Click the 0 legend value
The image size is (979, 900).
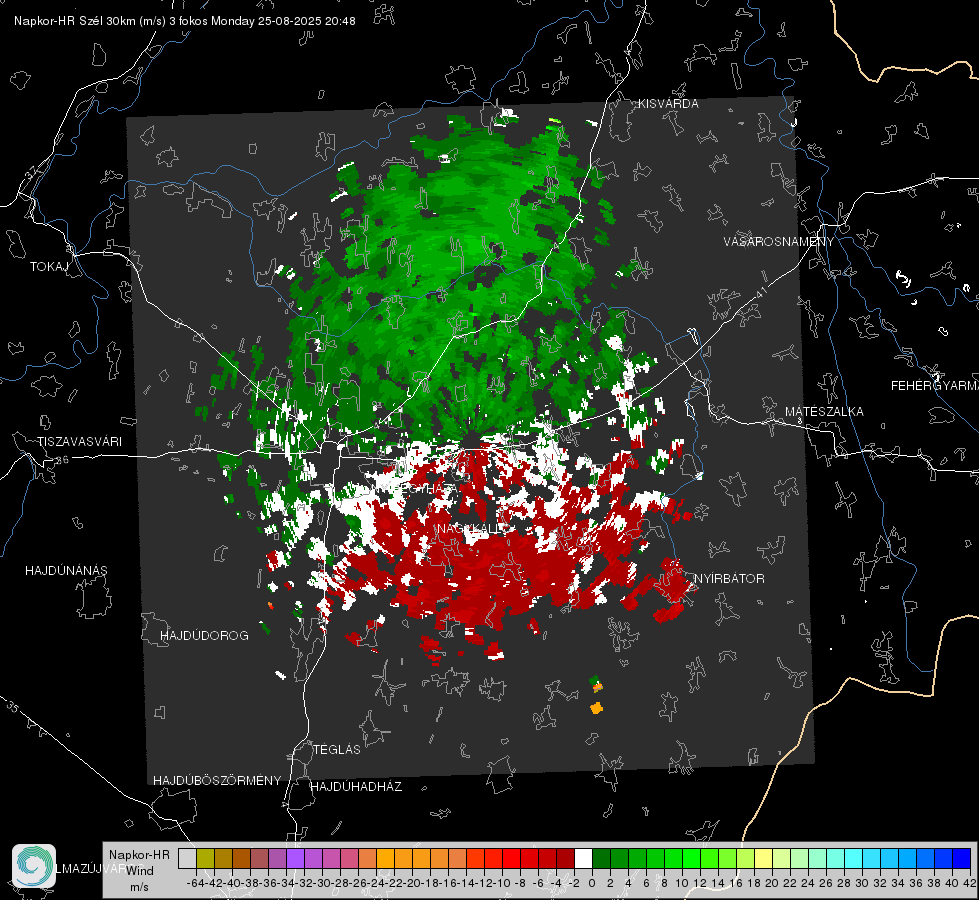(592, 883)
